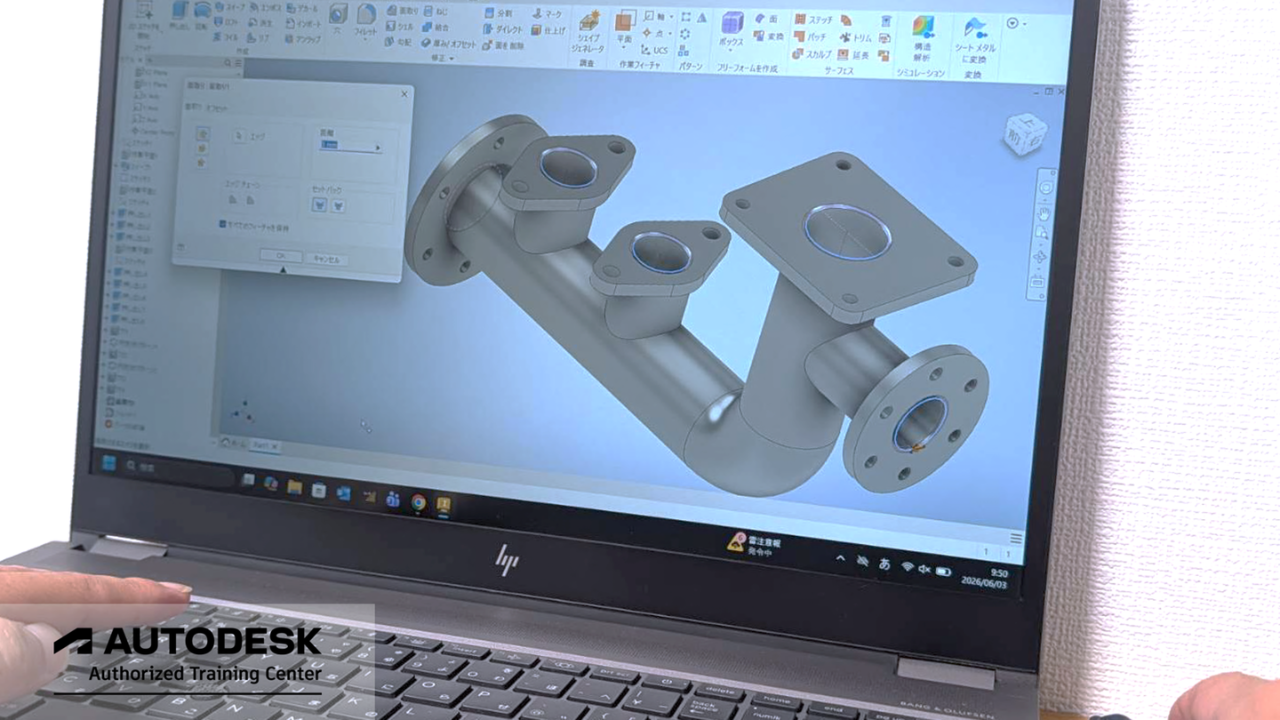Screen dimensions: 1280x720
Task: Select the work Axis (軸) tool
Action: click(654, 17)
